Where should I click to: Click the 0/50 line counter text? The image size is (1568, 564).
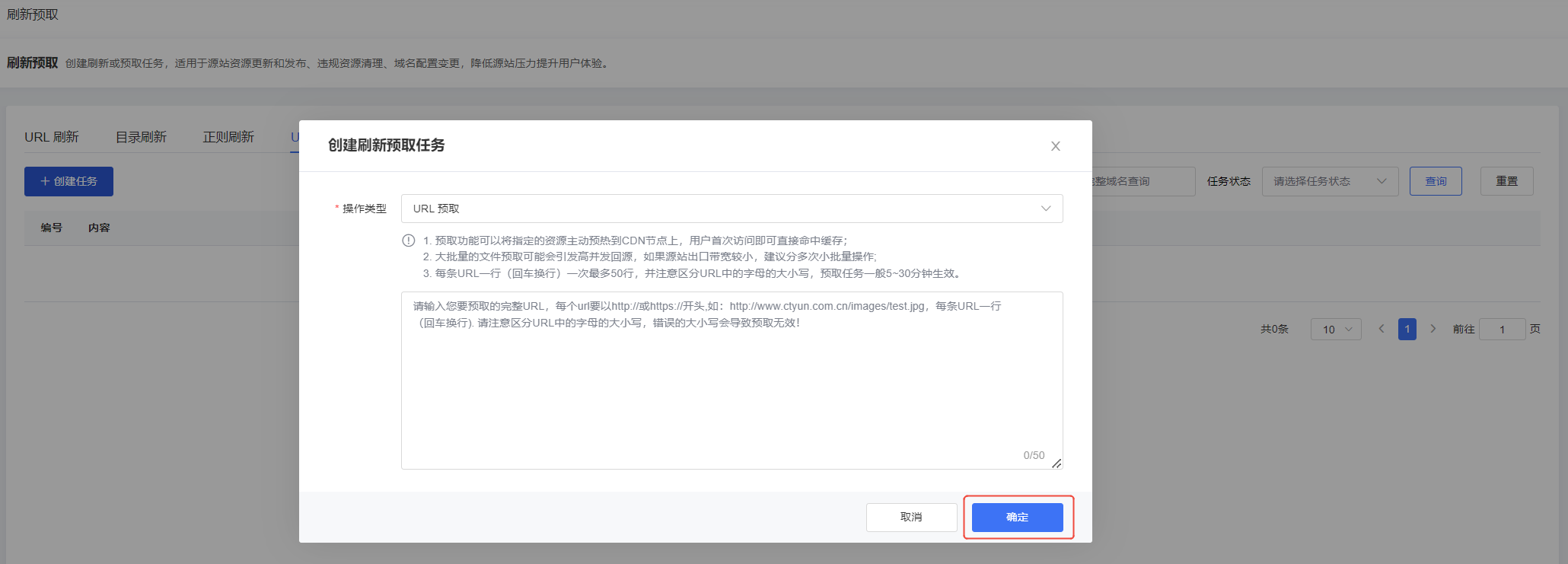[1034, 455]
